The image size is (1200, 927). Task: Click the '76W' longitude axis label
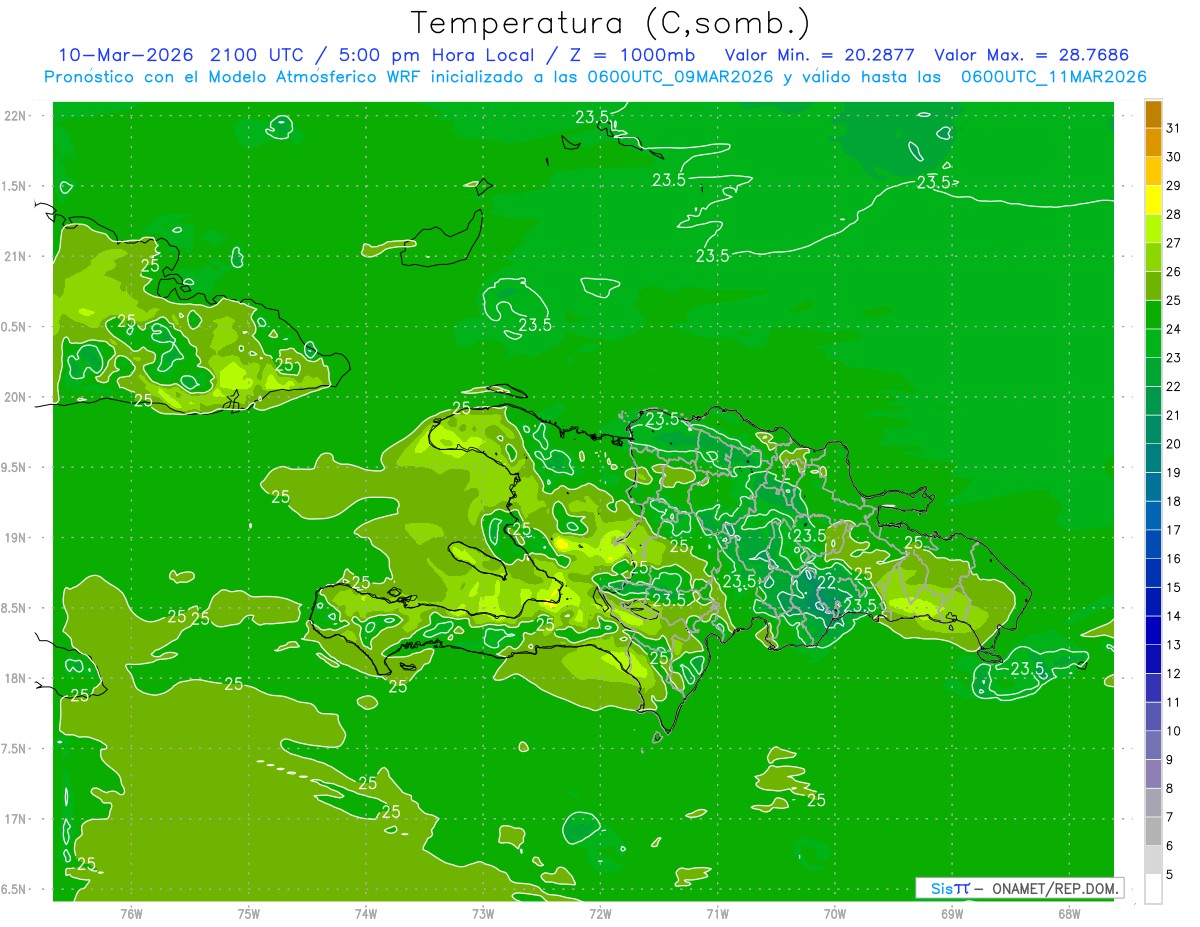[x=131, y=913]
